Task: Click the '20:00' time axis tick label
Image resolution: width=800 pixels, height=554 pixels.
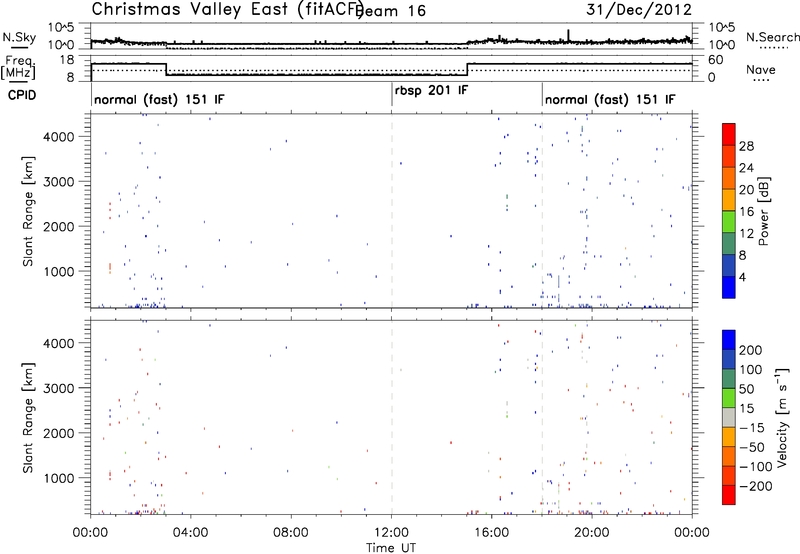Action: pos(592,533)
